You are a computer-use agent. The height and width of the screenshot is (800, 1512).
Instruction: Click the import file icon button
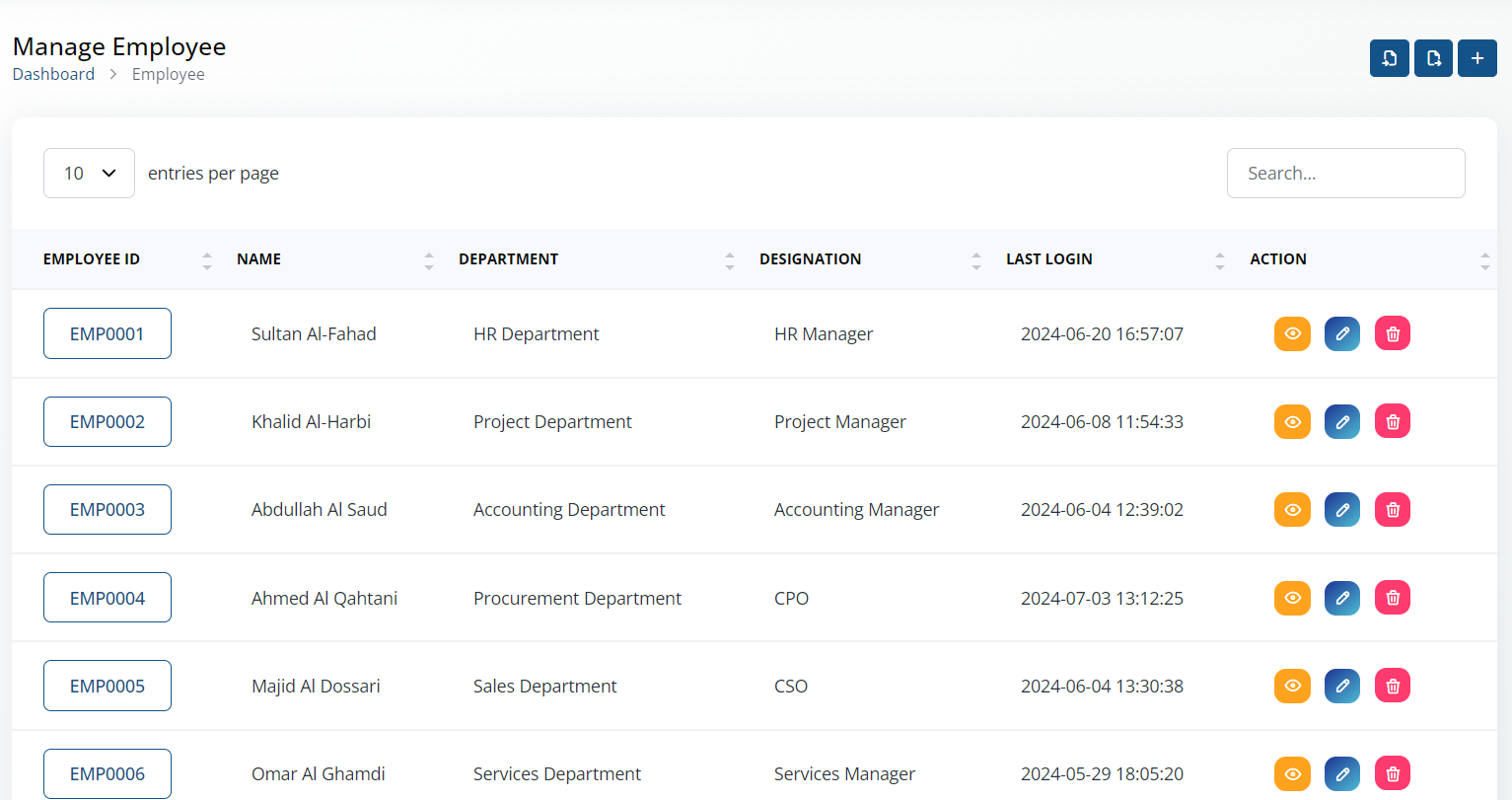[x=1389, y=58]
